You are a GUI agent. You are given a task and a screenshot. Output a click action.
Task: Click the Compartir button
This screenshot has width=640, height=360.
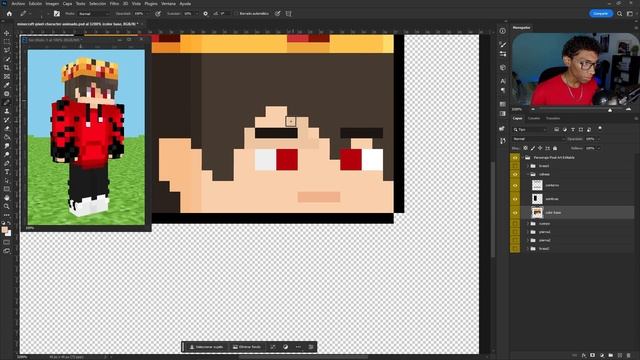point(600,13)
